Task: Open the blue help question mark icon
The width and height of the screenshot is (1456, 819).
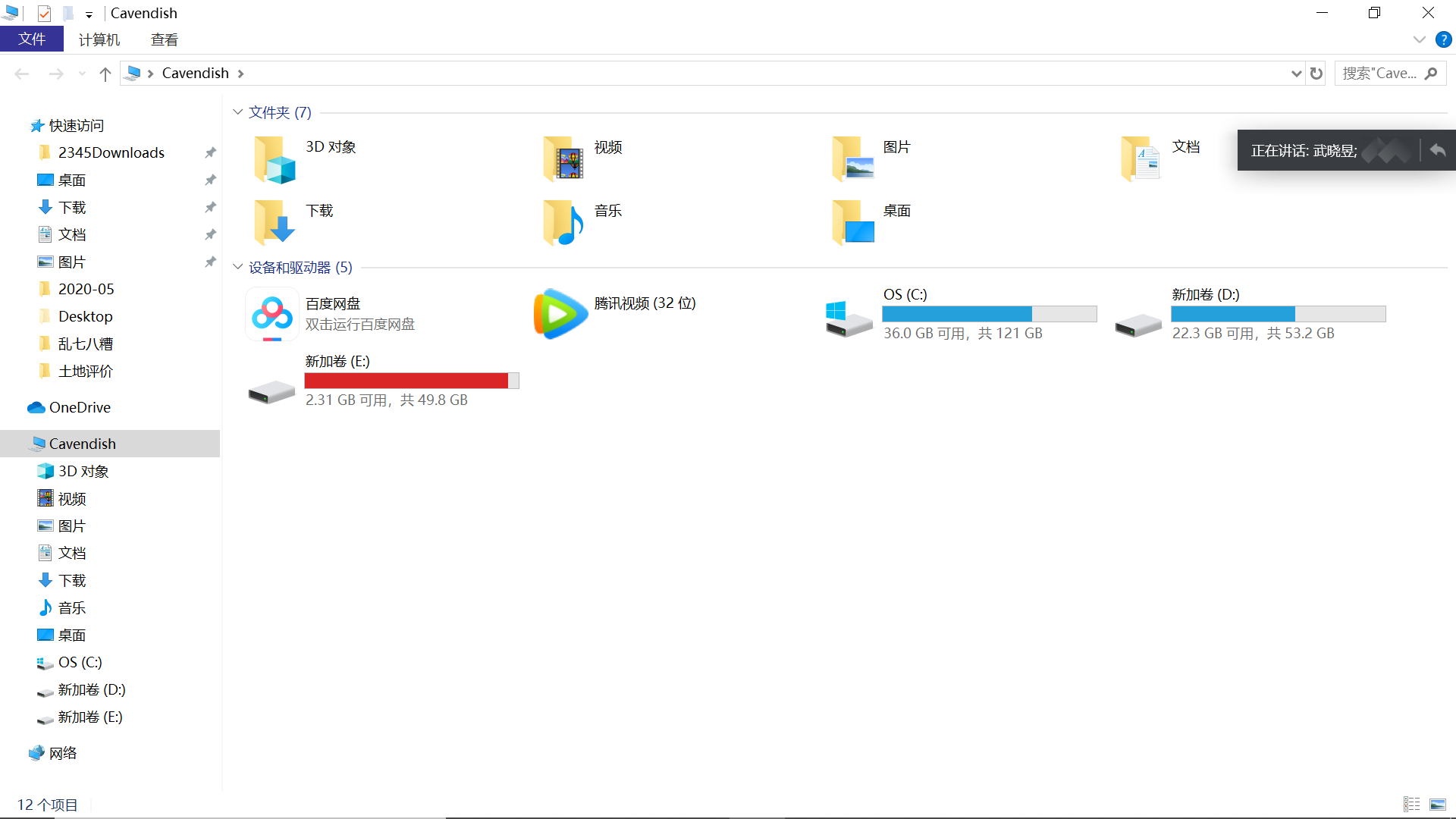Action: [x=1443, y=39]
